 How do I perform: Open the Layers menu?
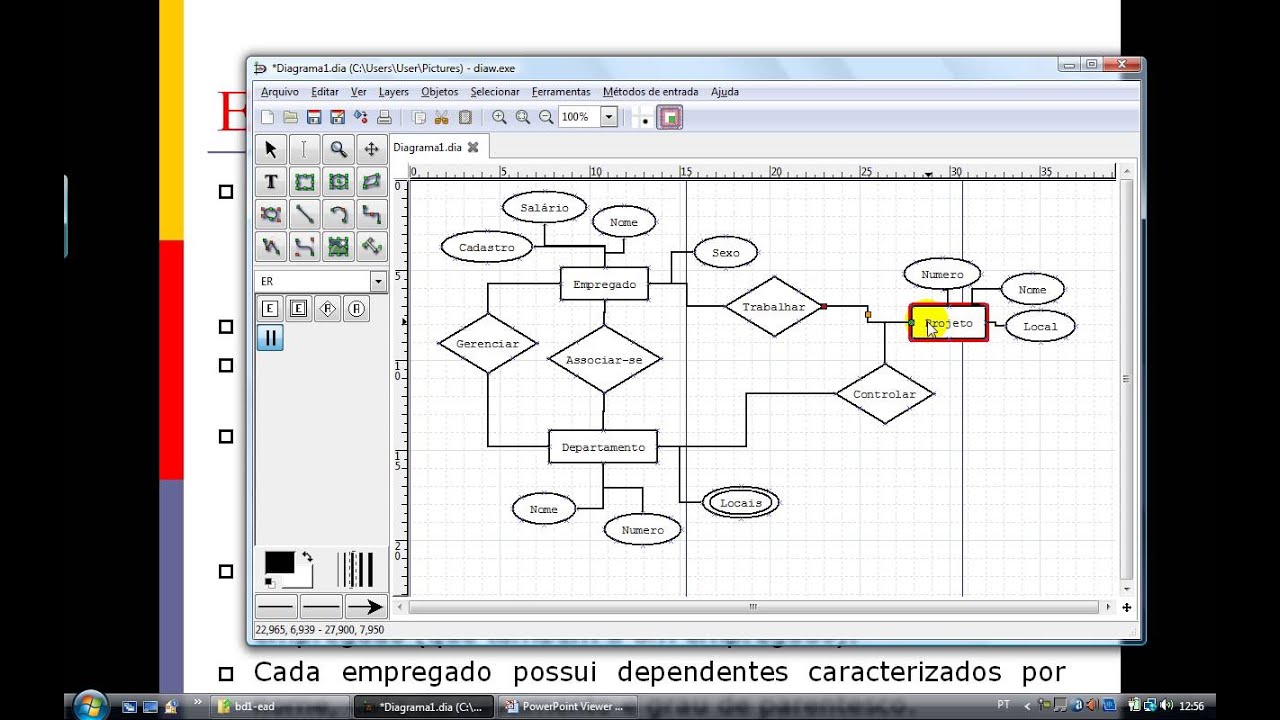pyautogui.click(x=393, y=91)
